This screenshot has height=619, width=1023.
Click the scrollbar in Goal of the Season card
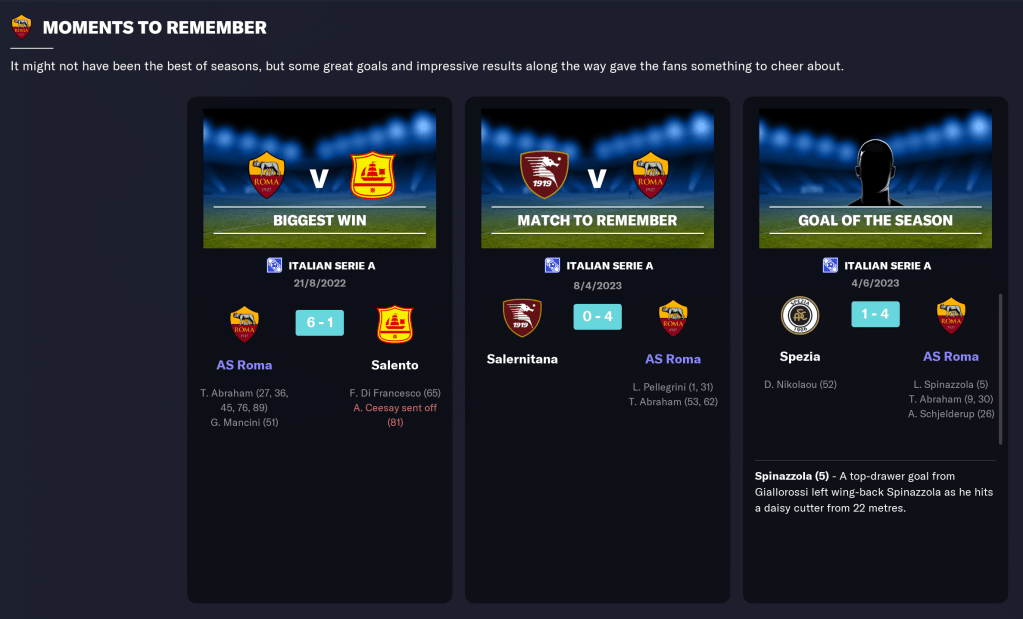coord(1000,369)
